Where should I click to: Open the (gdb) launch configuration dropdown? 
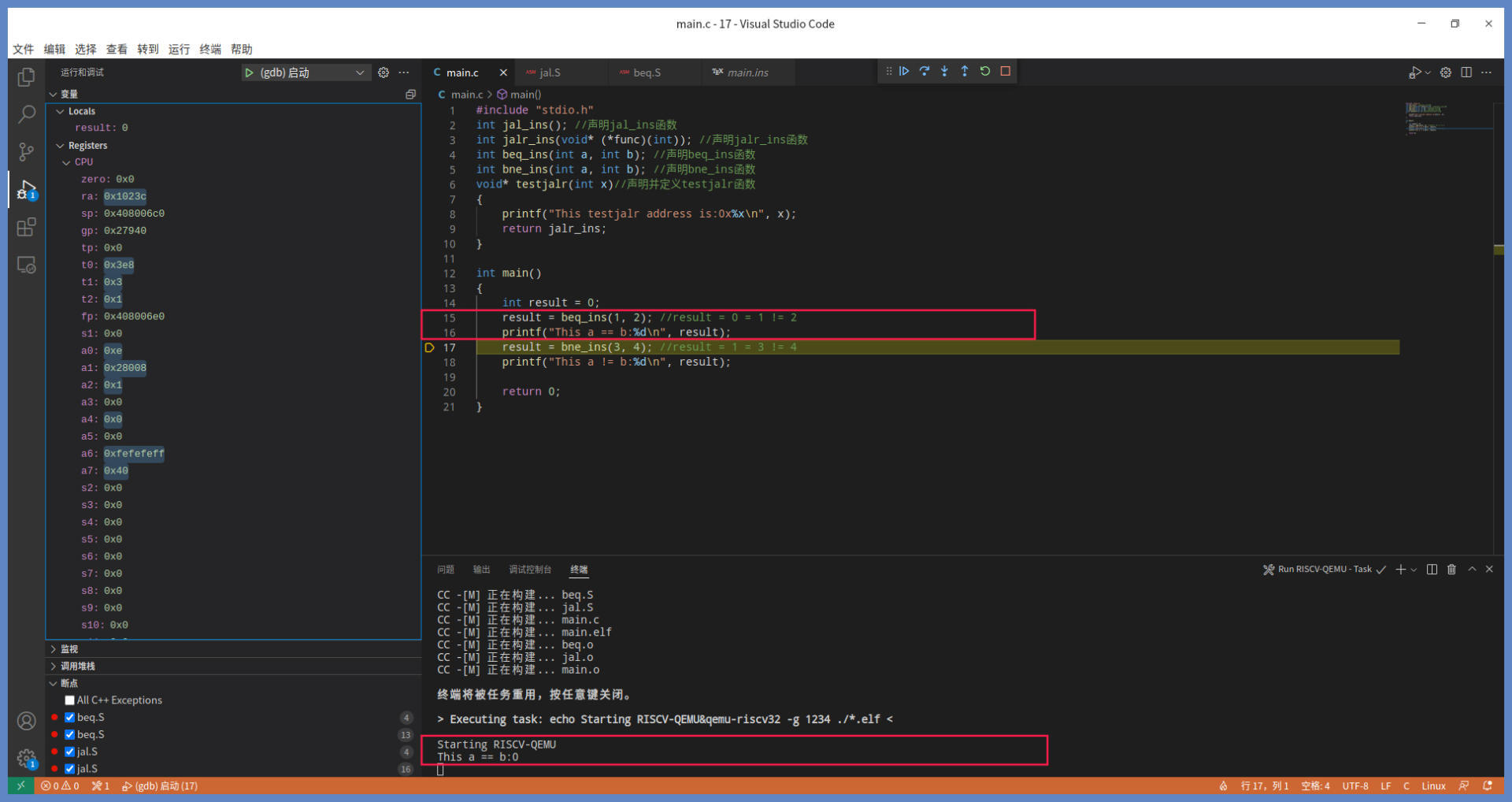click(306, 72)
